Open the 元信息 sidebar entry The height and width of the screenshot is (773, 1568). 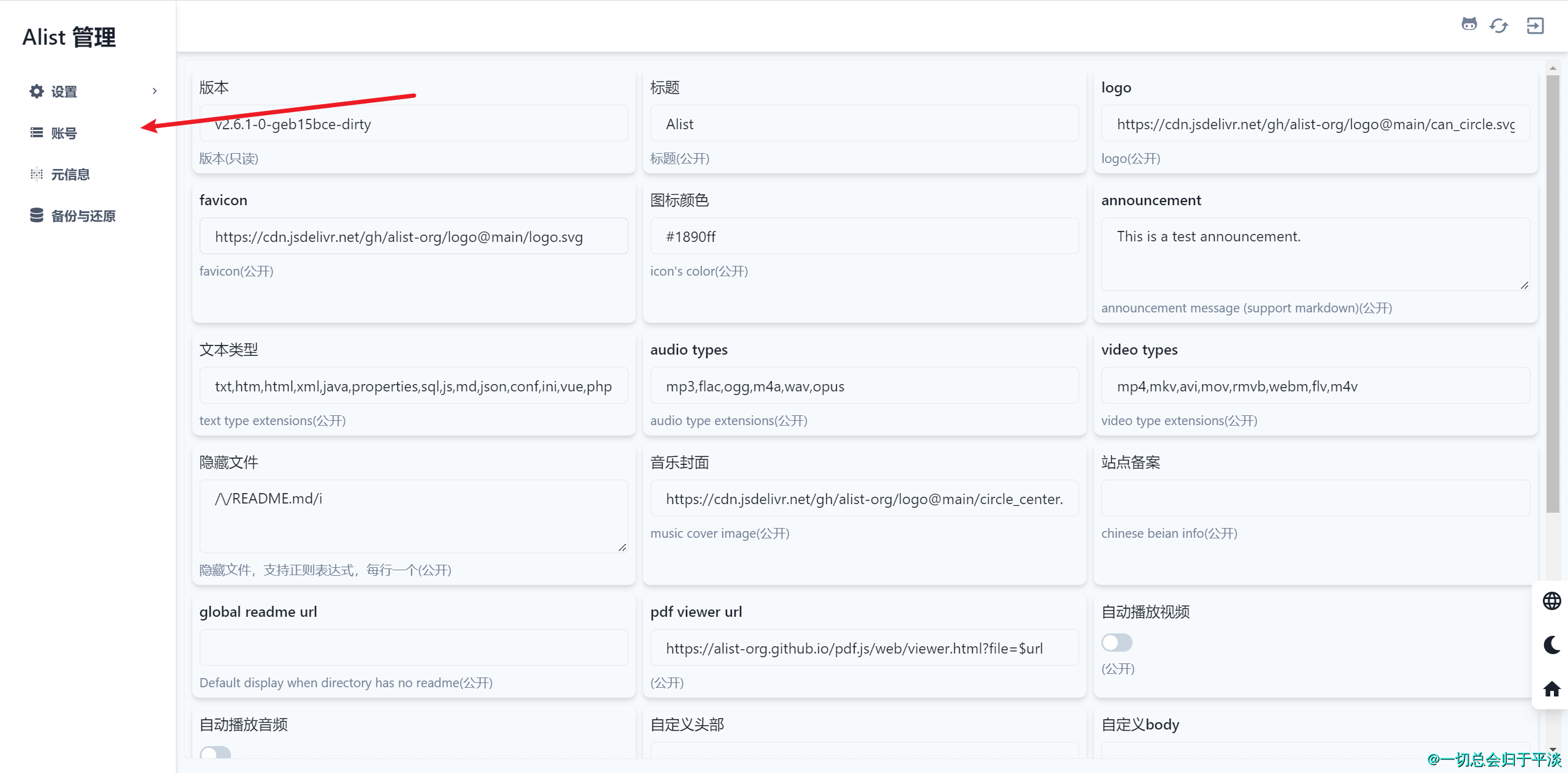pos(70,174)
